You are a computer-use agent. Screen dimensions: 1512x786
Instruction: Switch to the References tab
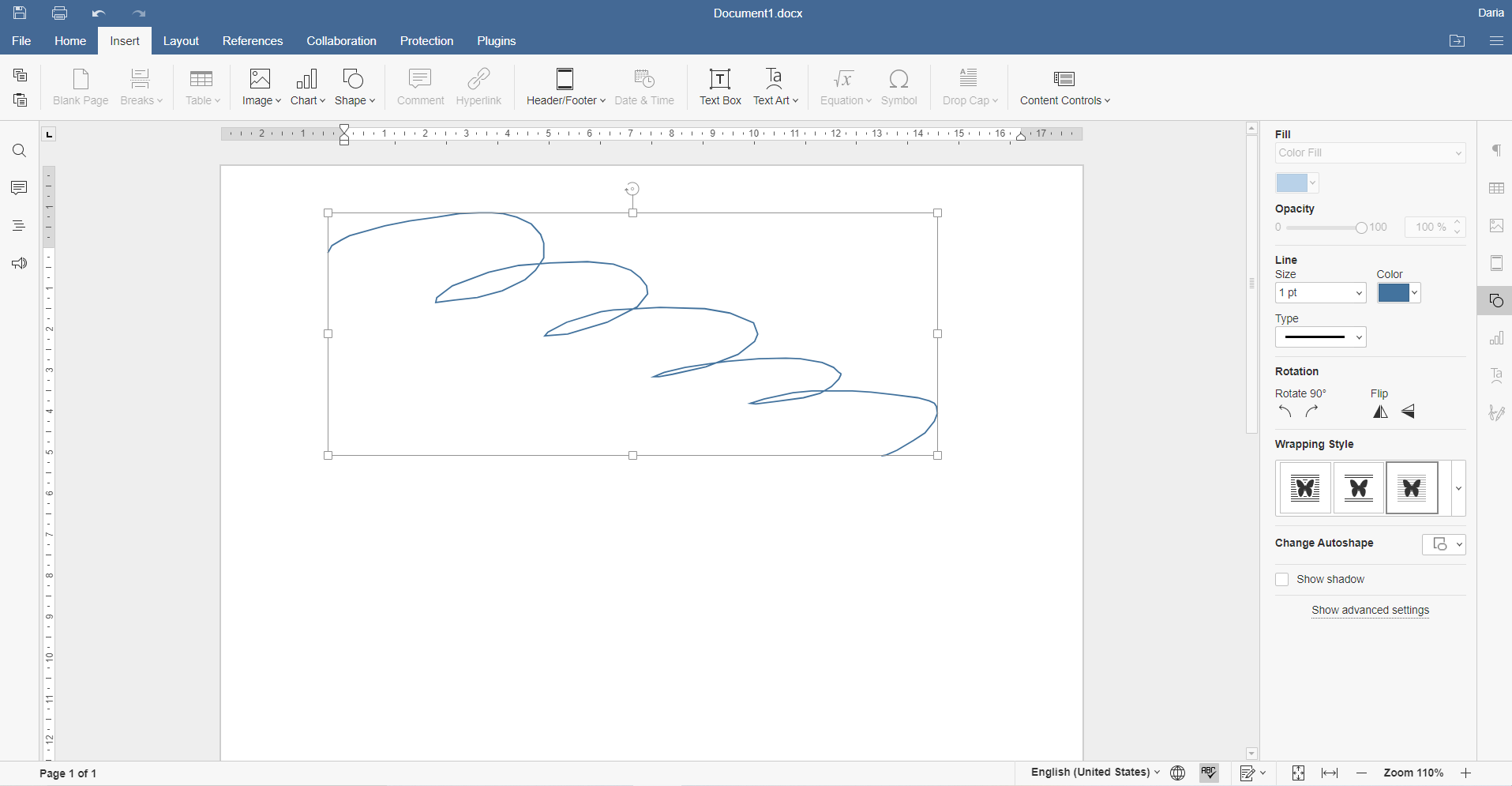pos(253,40)
